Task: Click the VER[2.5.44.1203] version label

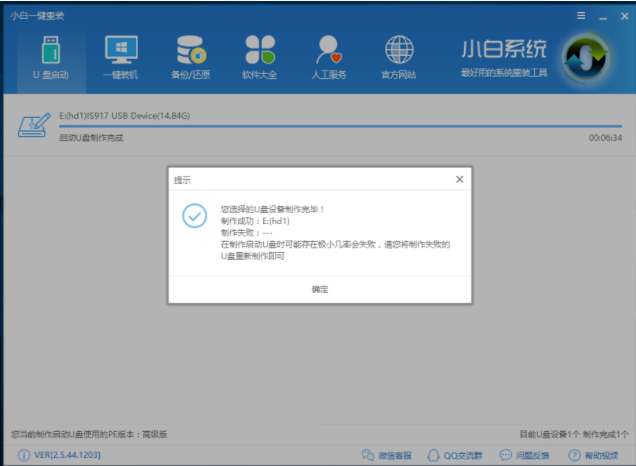Action: [x=68, y=455]
